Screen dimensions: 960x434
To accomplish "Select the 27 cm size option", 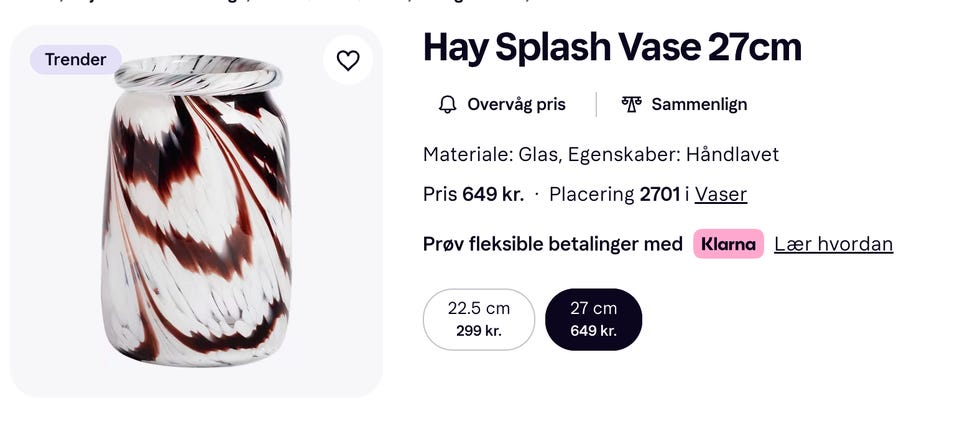I will [x=593, y=319].
